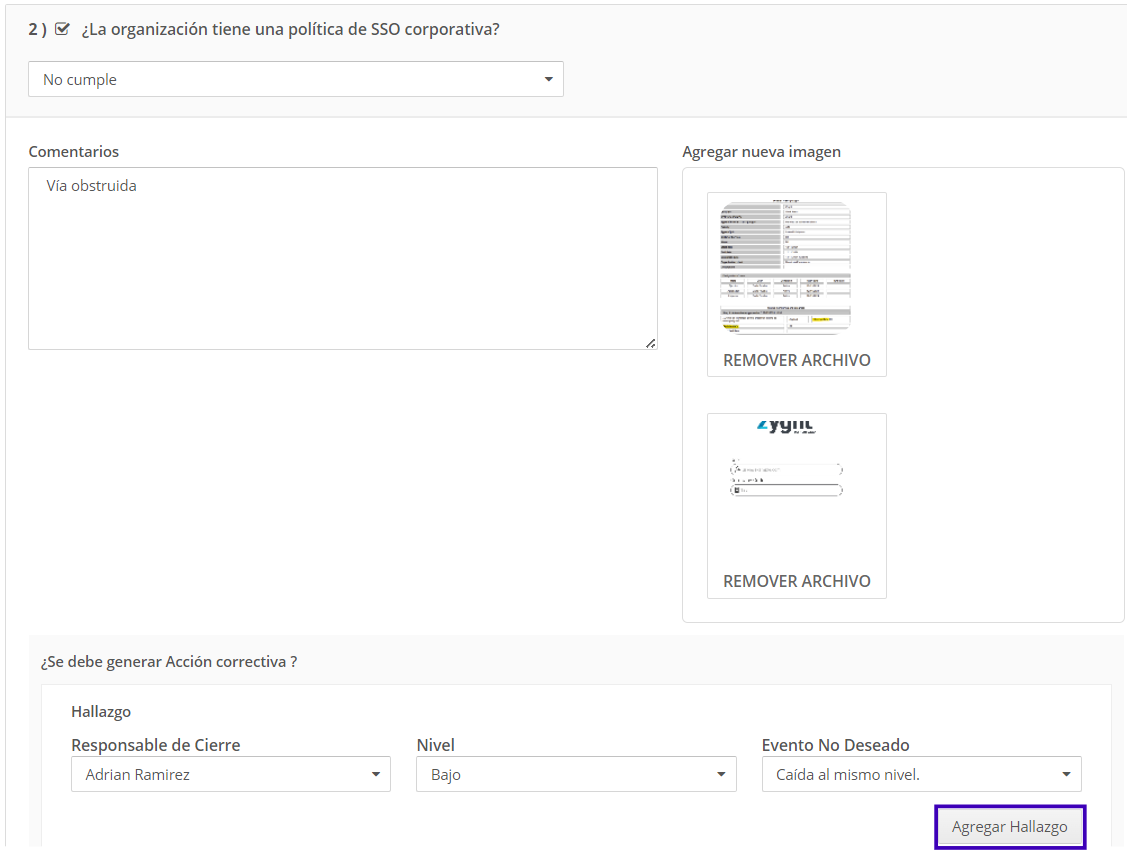Click the resize grip of the Comentarios box
The height and width of the screenshot is (850, 1127).
[652, 343]
